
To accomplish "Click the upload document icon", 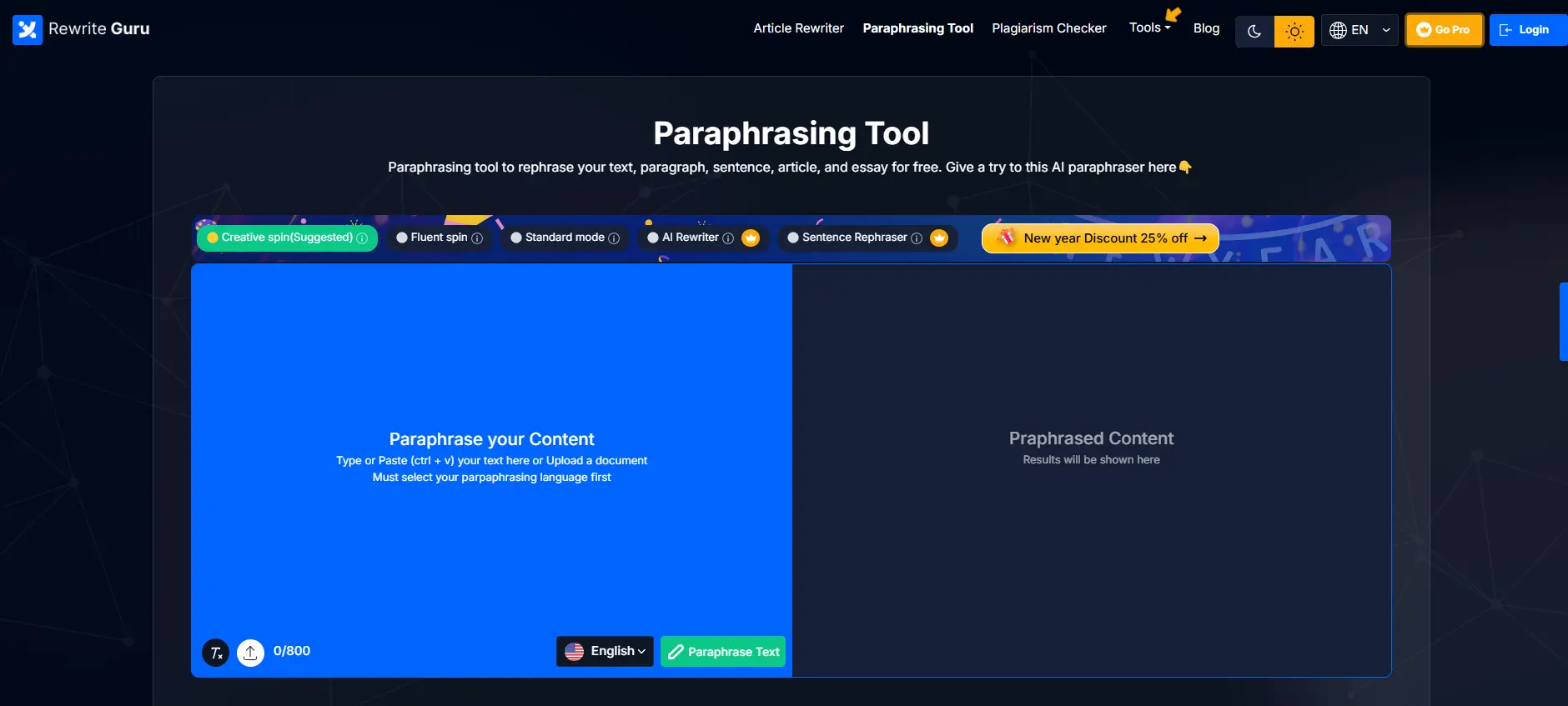I will pyautogui.click(x=250, y=653).
